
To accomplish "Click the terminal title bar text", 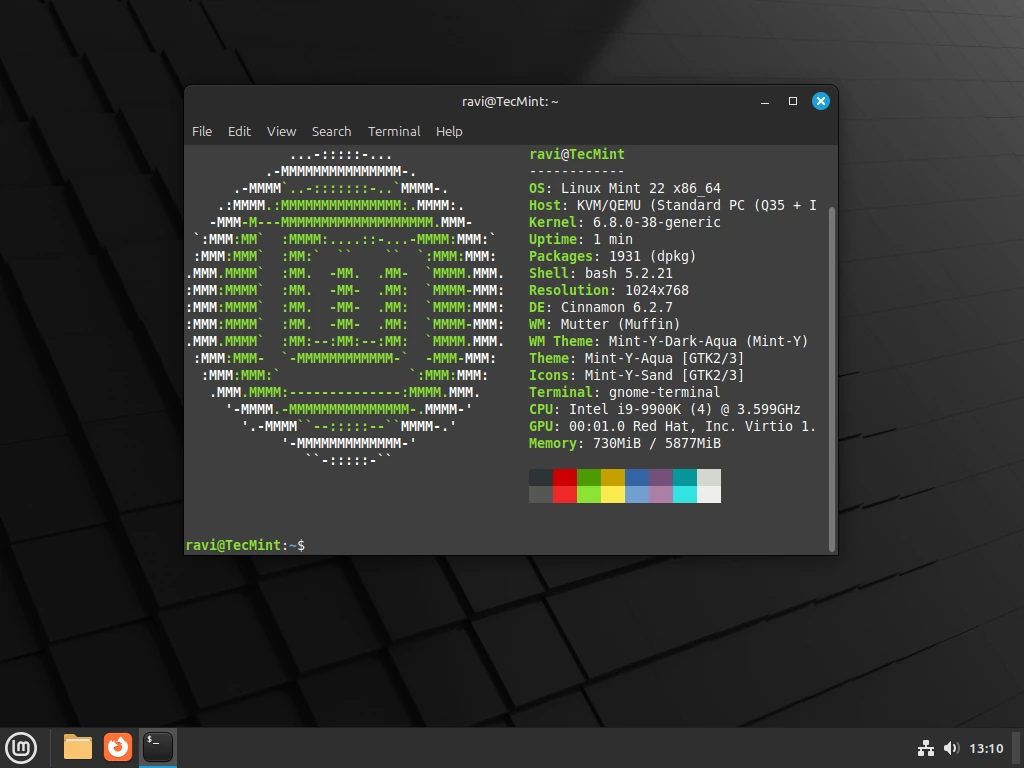I will coord(510,101).
